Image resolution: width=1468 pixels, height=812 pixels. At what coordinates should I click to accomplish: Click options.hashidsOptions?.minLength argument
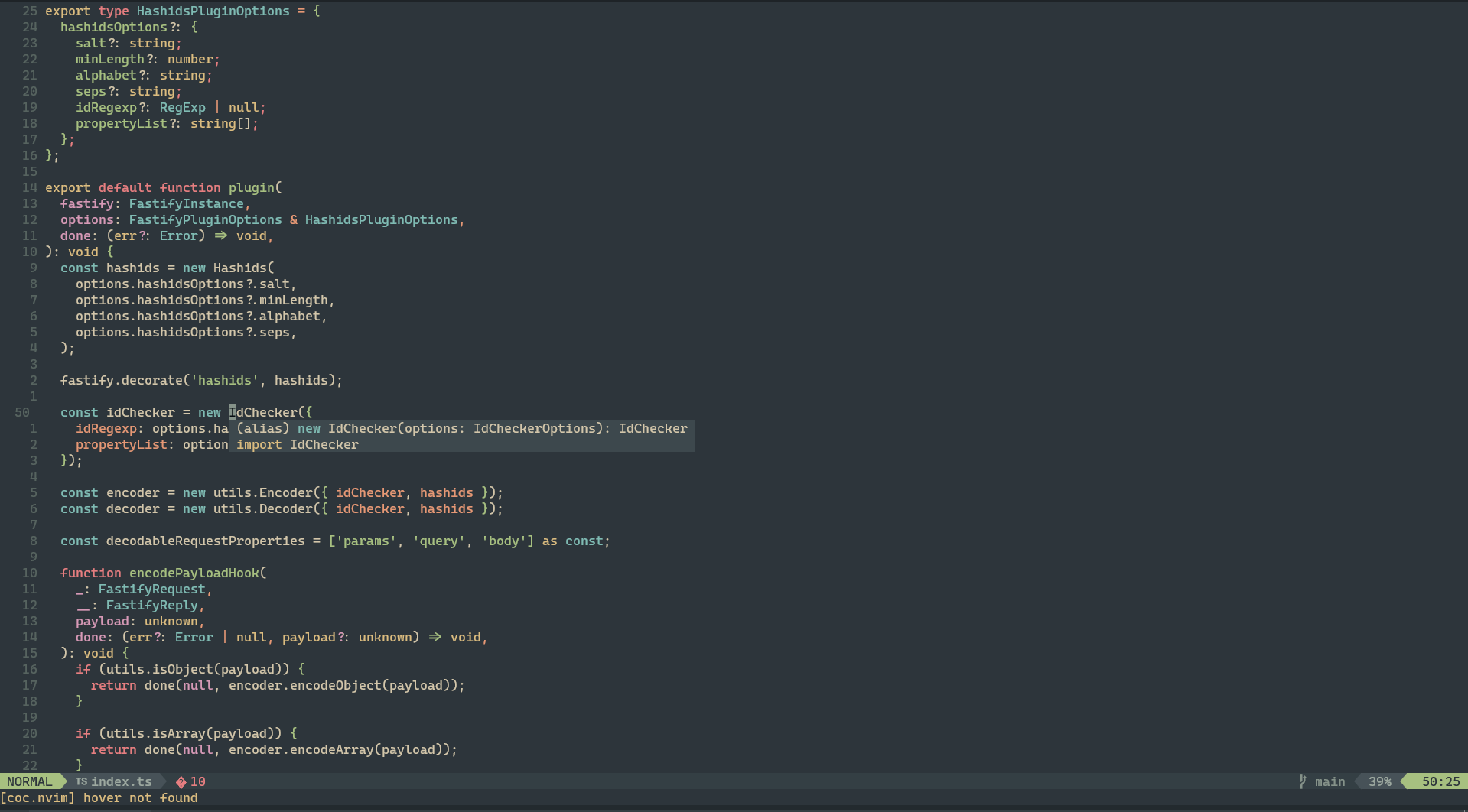(202, 300)
